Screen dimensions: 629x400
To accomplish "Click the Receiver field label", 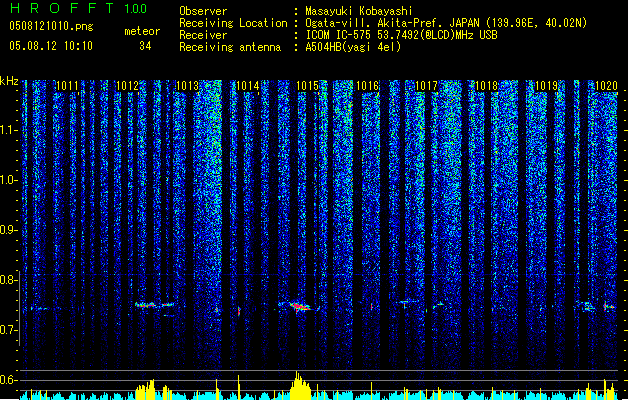I will 203,35.
